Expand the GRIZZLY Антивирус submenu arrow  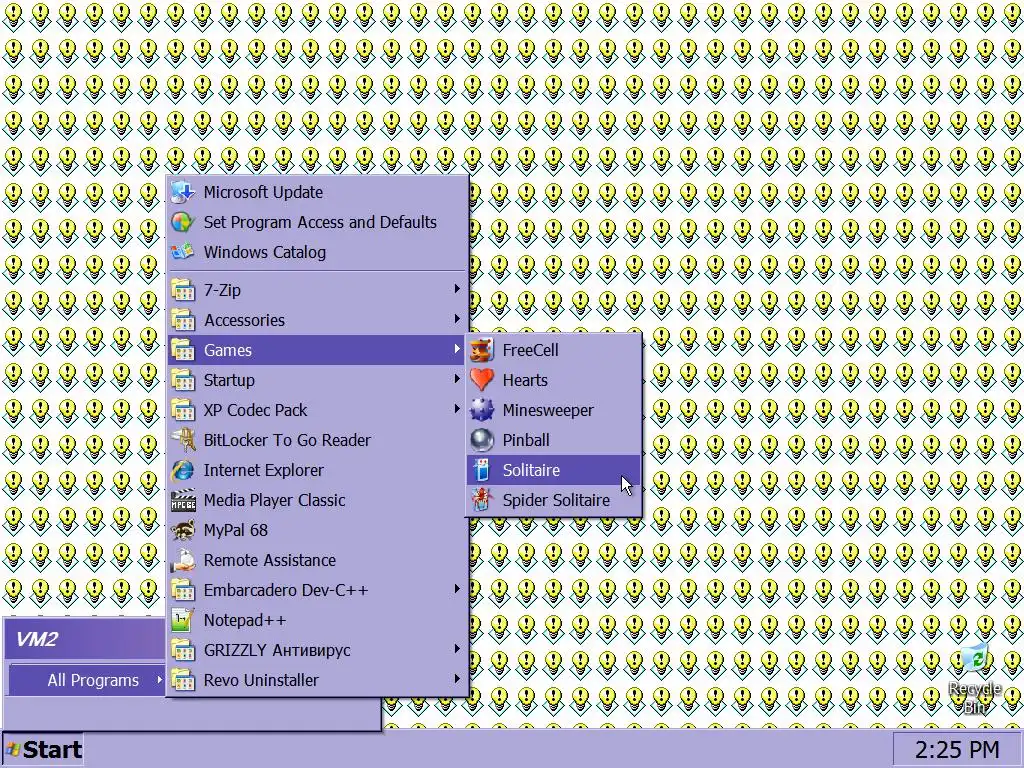[x=457, y=649]
